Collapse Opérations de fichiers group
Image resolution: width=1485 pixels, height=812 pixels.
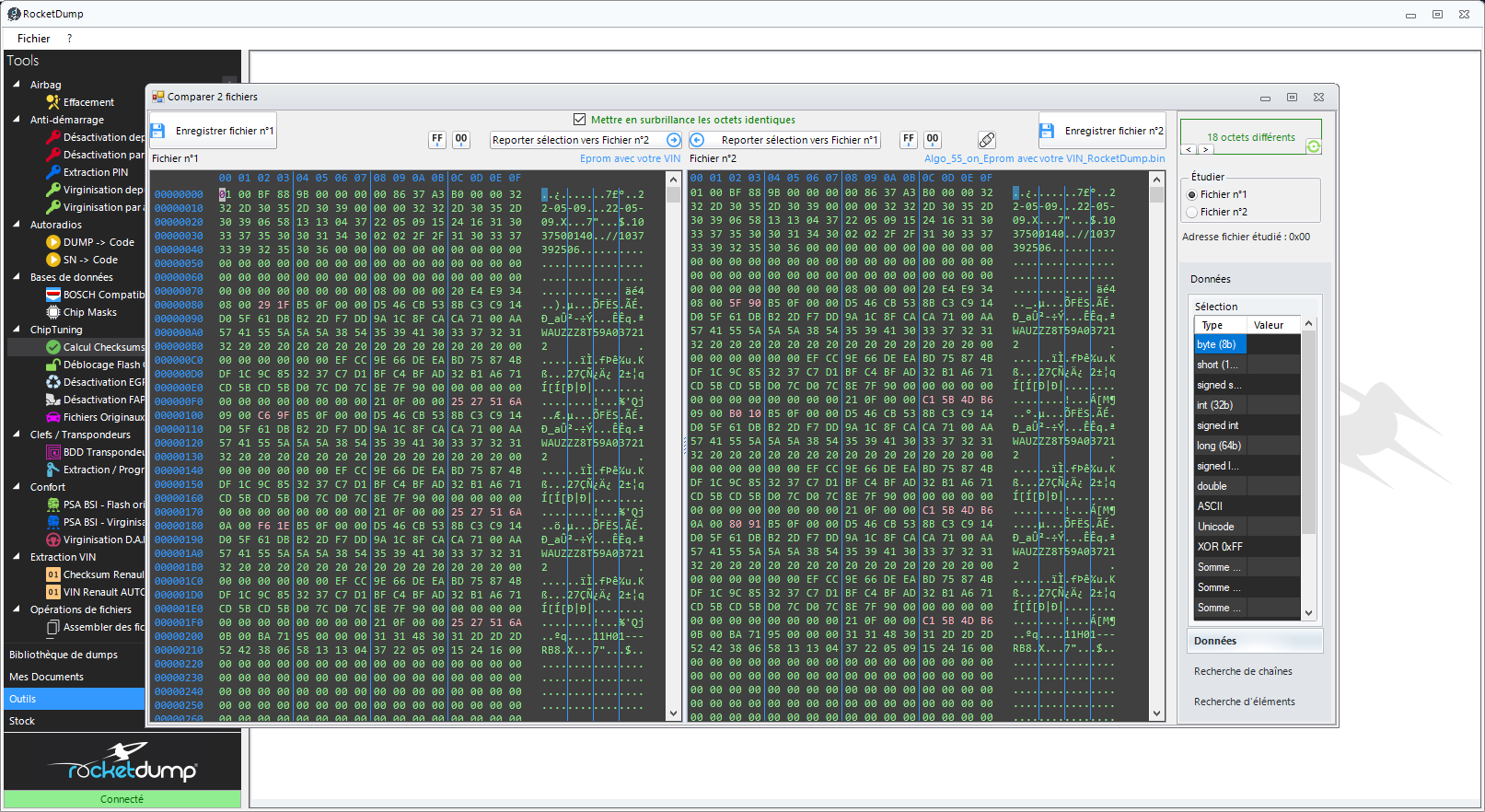[17, 609]
